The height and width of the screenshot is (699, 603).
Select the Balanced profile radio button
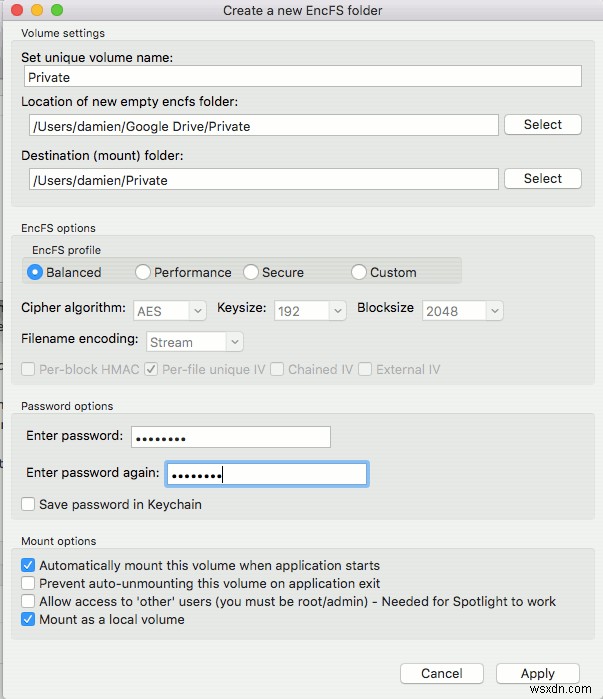pos(35,272)
